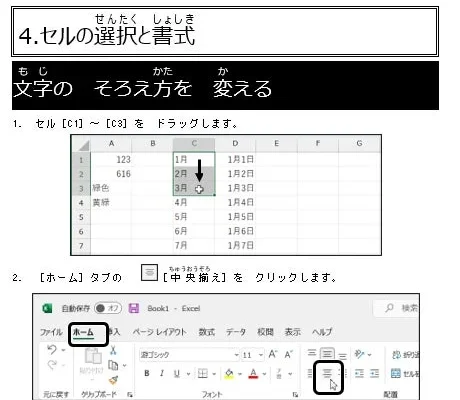Click the Decrease Font Size A icon
This screenshot has width=460, height=400.
tap(289, 354)
